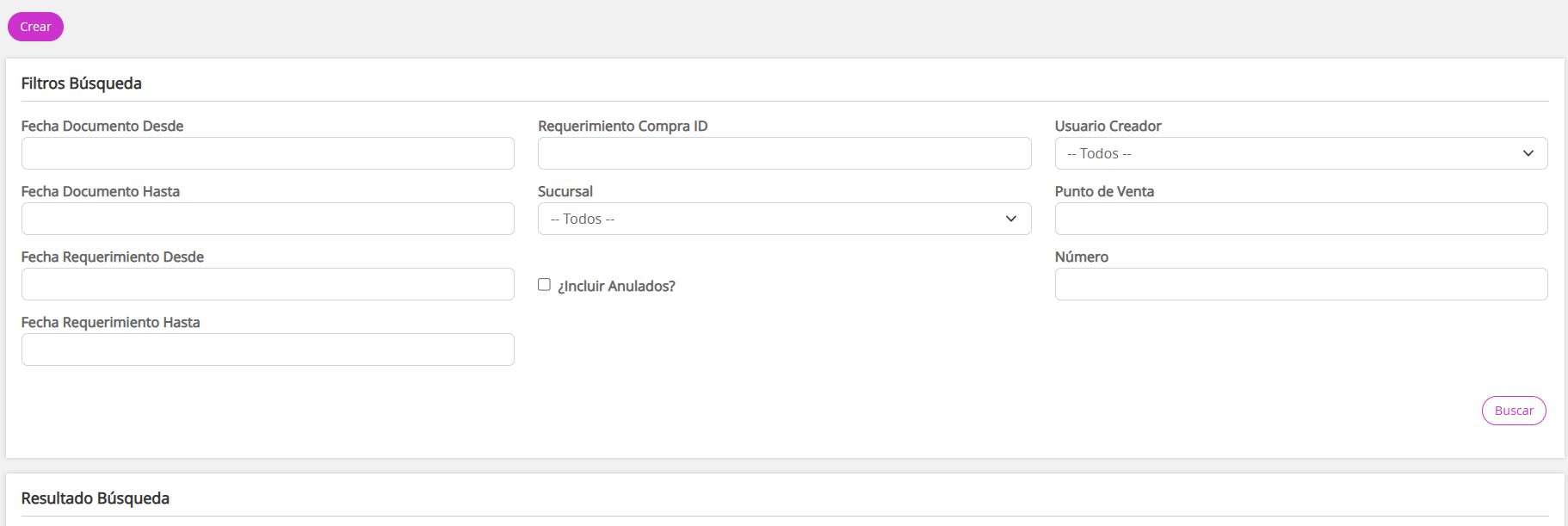Click the chevron arrow in Usuario Creador
Screen dimensions: 1568x526
pyautogui.click(x=1528, y=153)
